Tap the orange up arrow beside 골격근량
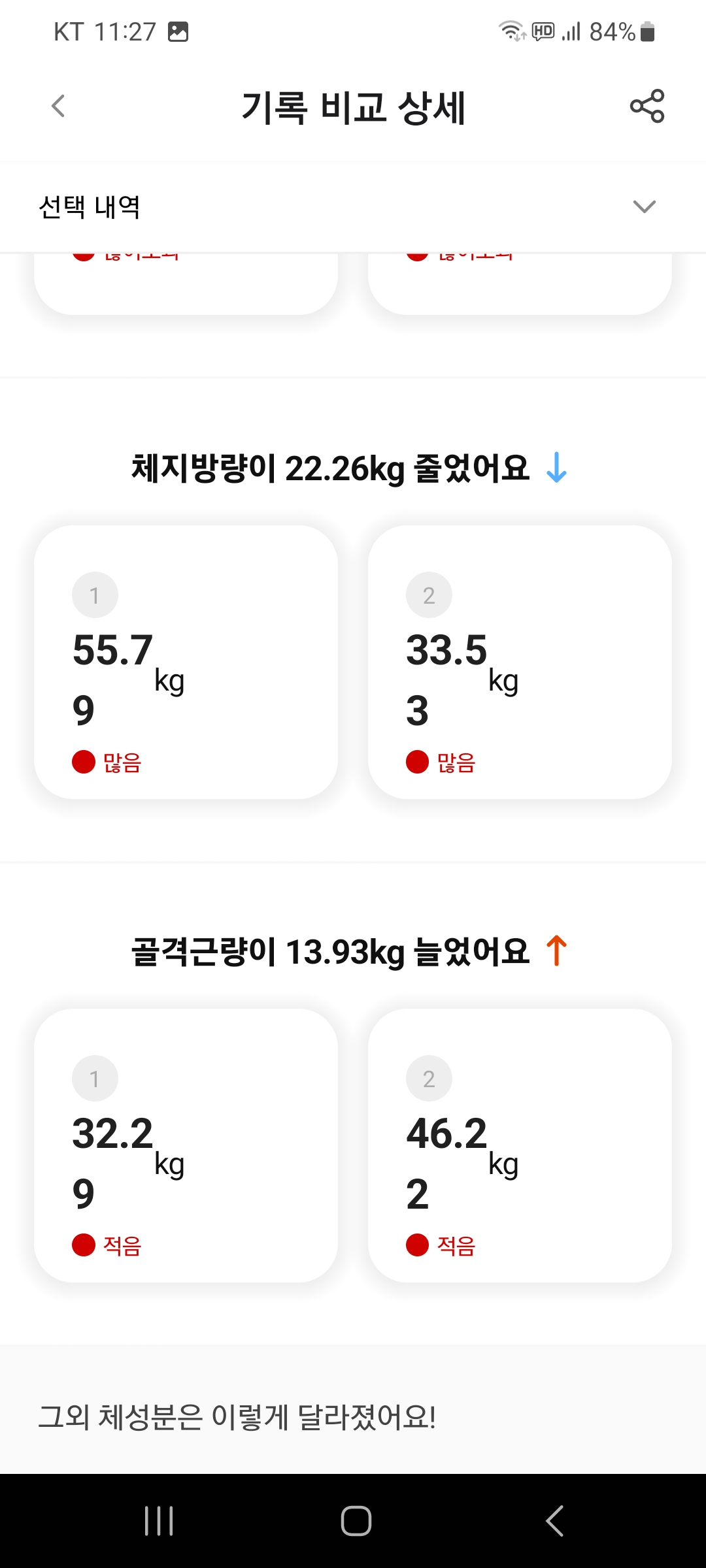The height and width of the screenshot is (1568, 706). [556, 951]
